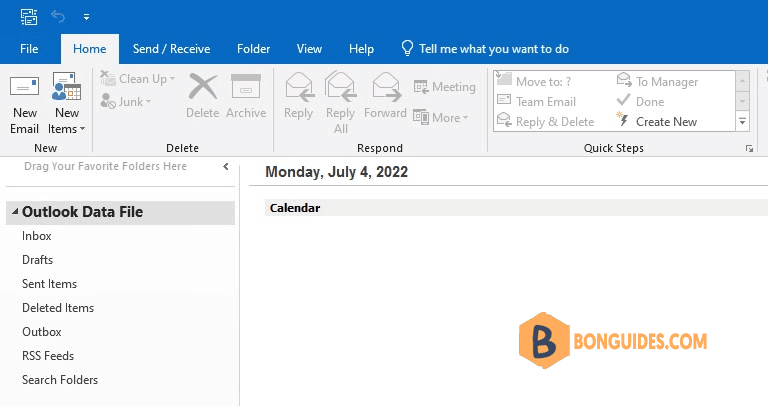Open the Drafts folder
This screenshot has height=406, width=768.
[x=37, y=260]
